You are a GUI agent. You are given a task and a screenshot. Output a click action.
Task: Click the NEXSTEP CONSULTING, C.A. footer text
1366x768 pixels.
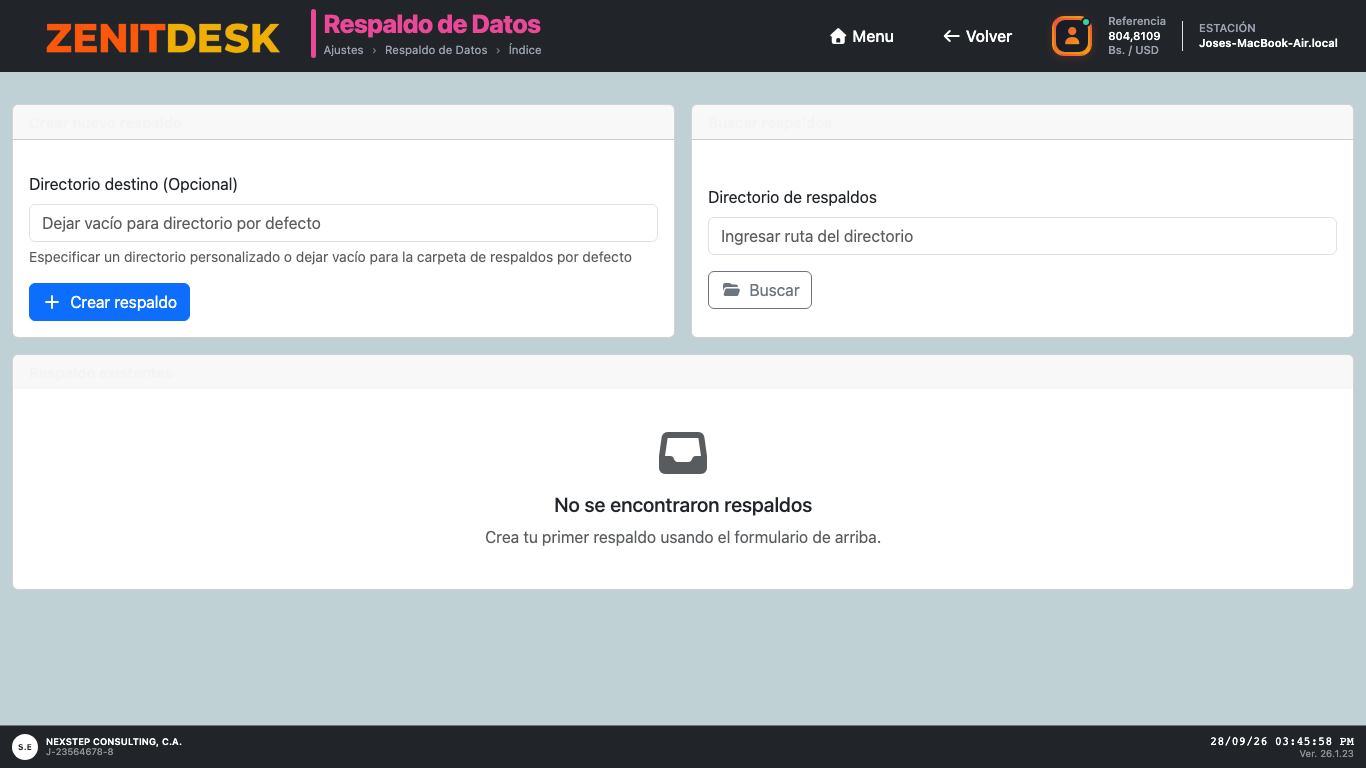pyautogui.click(x=114, y=742)
